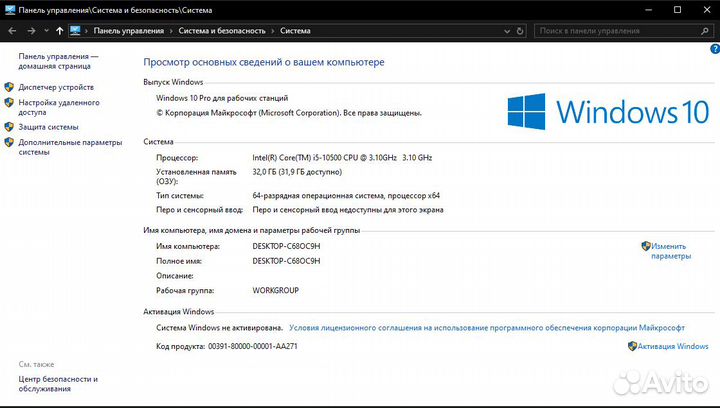The width and height of the screenshot is (720, 408).
Task: Select Панель управления breadcrumb item
Action: click(128, 31)
